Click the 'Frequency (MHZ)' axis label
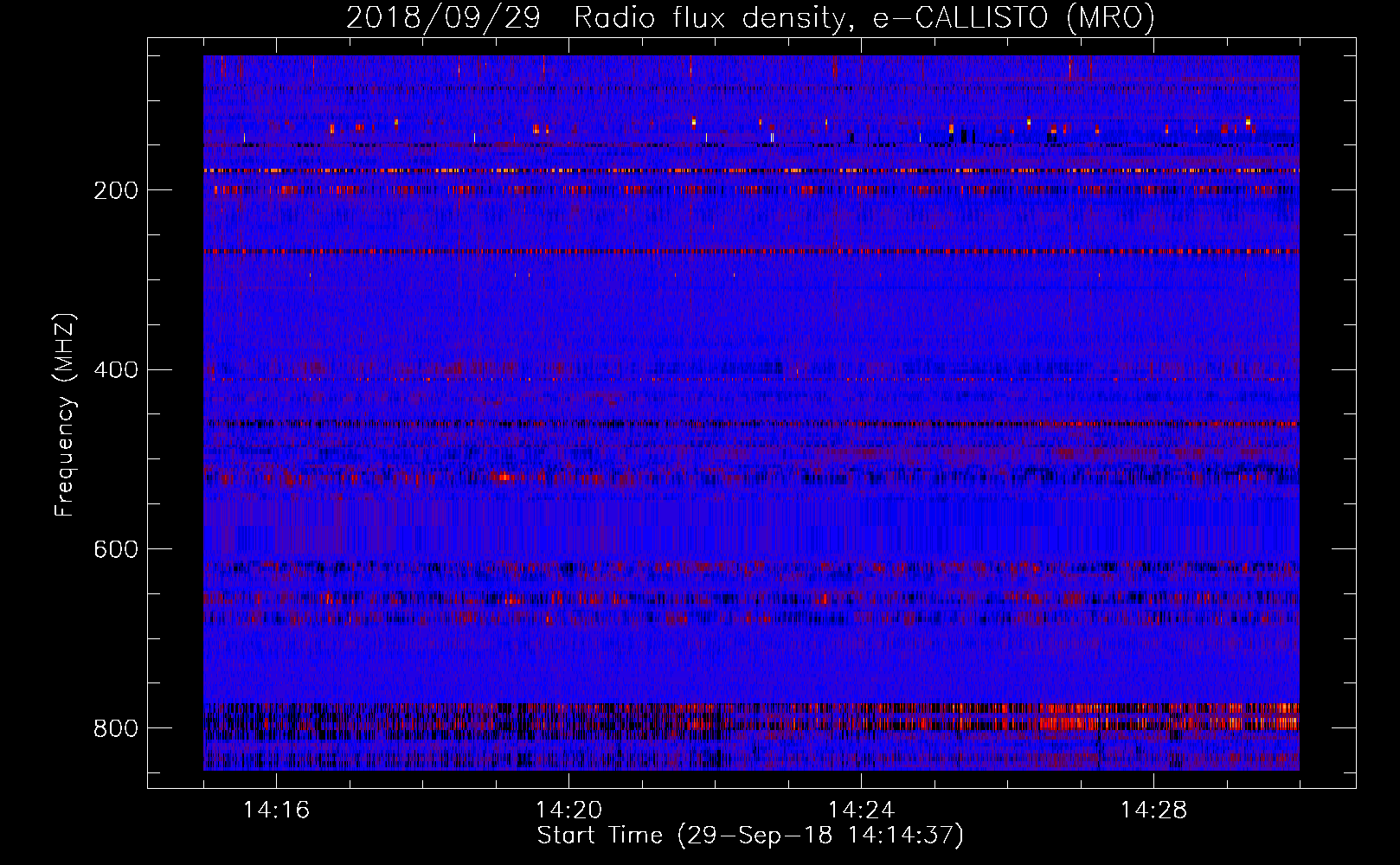The width and height of the screenshot is (1400, 865). point(64,415)
